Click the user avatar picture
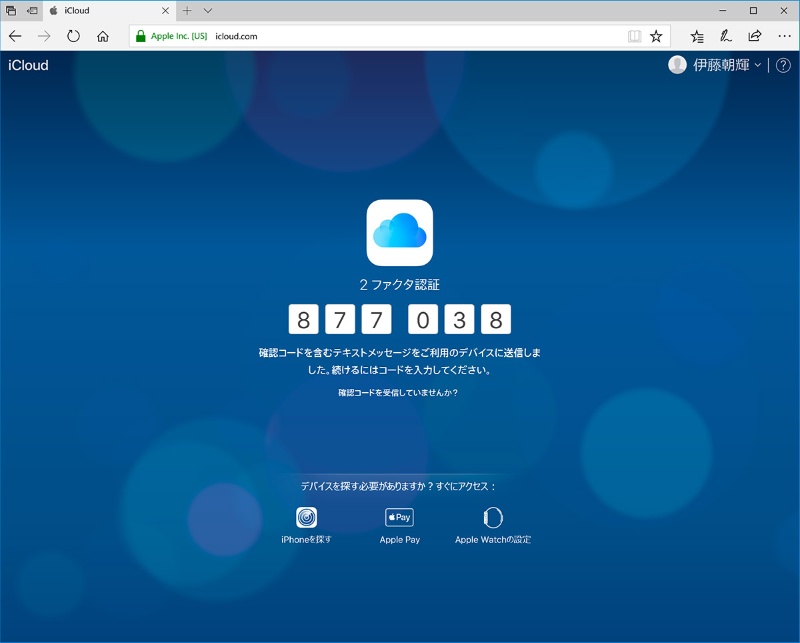The image size is (800, 643). click(678, 65)
